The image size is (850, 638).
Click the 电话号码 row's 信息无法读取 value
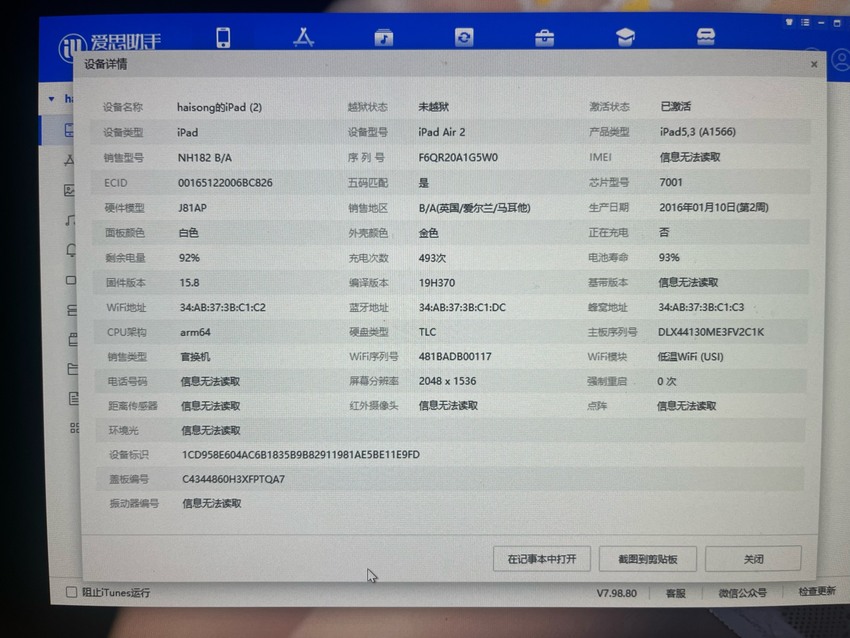210,381
